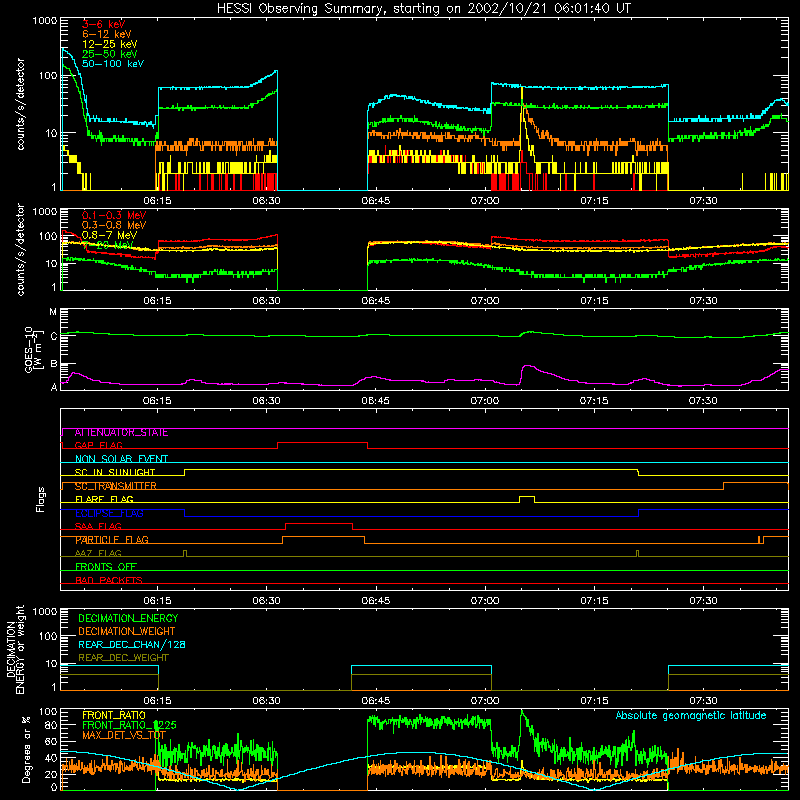The height and width of the screenshot is (800, 800).
Task: Select the PARTICLE_FLAG label
Action: point(112,540)
